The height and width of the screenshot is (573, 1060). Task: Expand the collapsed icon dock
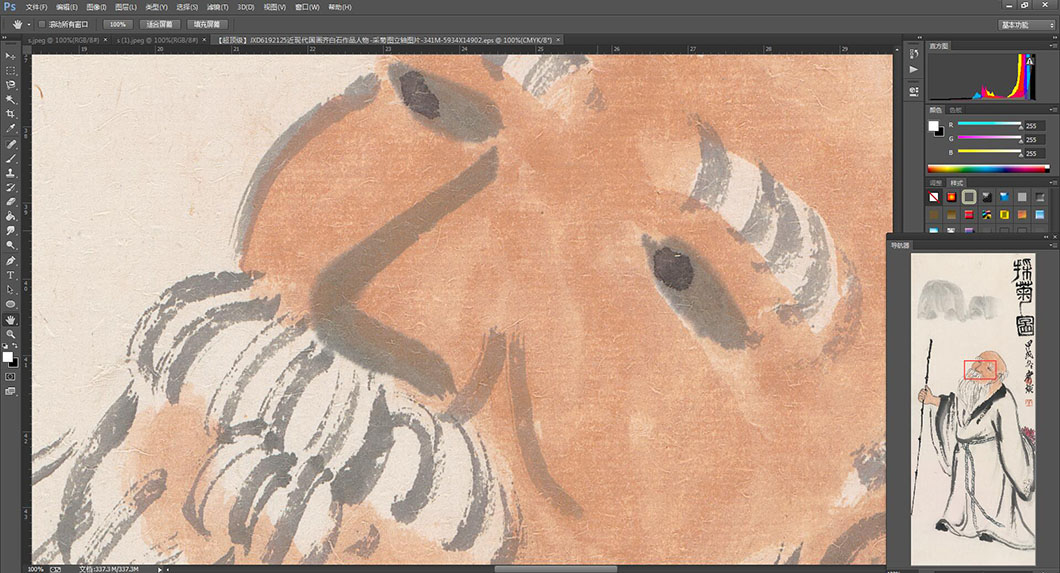pos(919,37)
